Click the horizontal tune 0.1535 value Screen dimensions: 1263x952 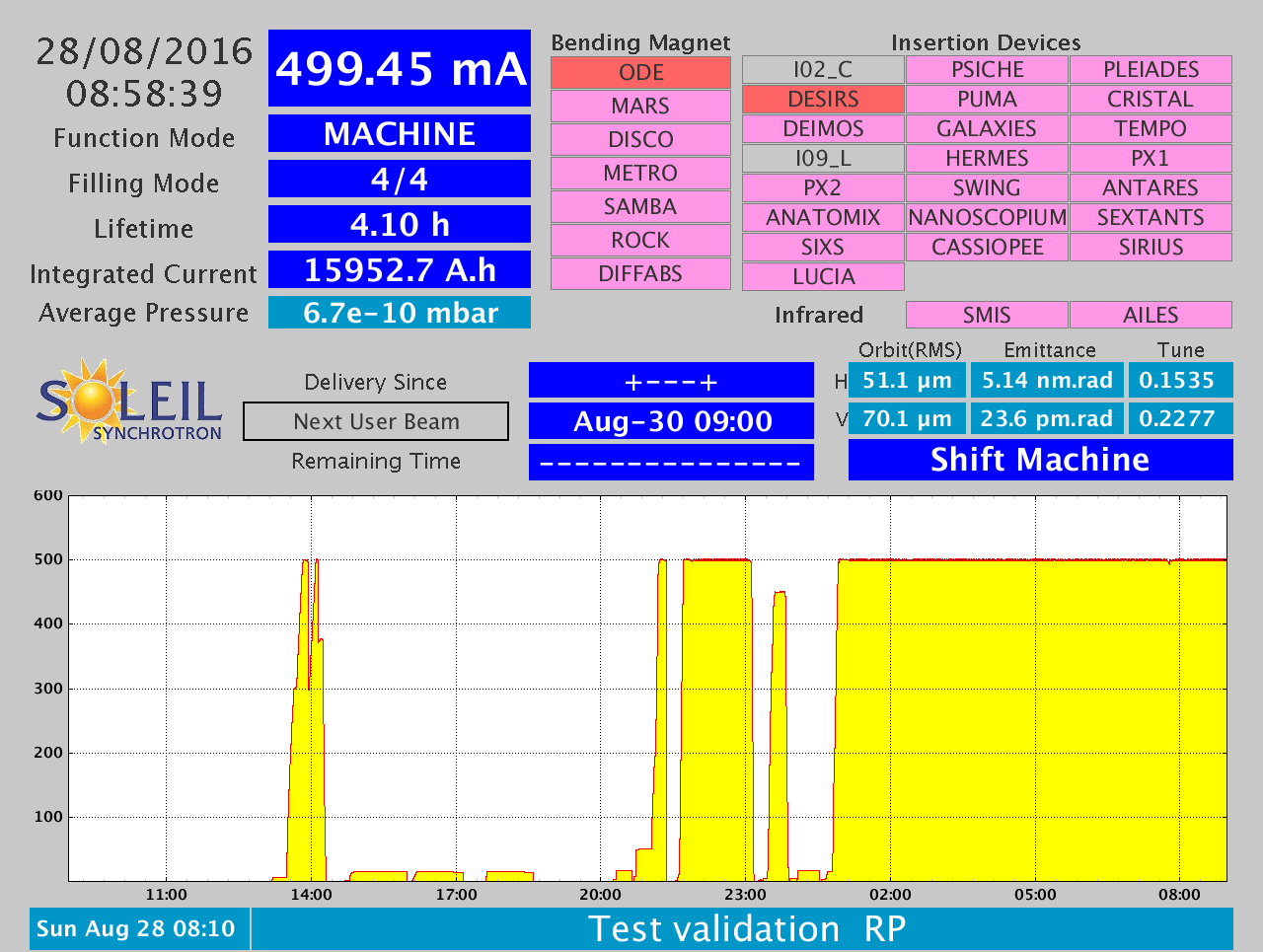1180,380
